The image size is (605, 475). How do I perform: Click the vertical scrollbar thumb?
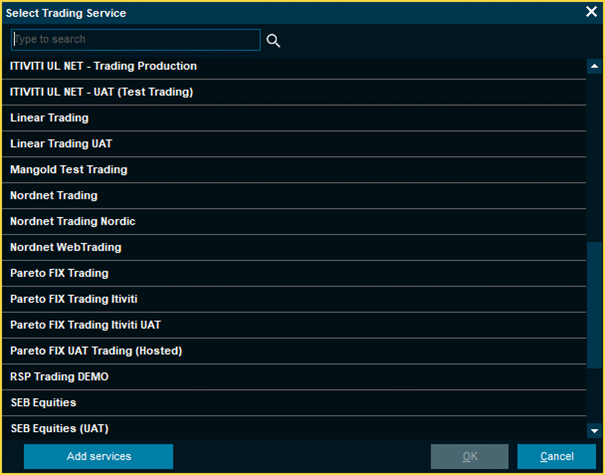[x=594, y=305]
